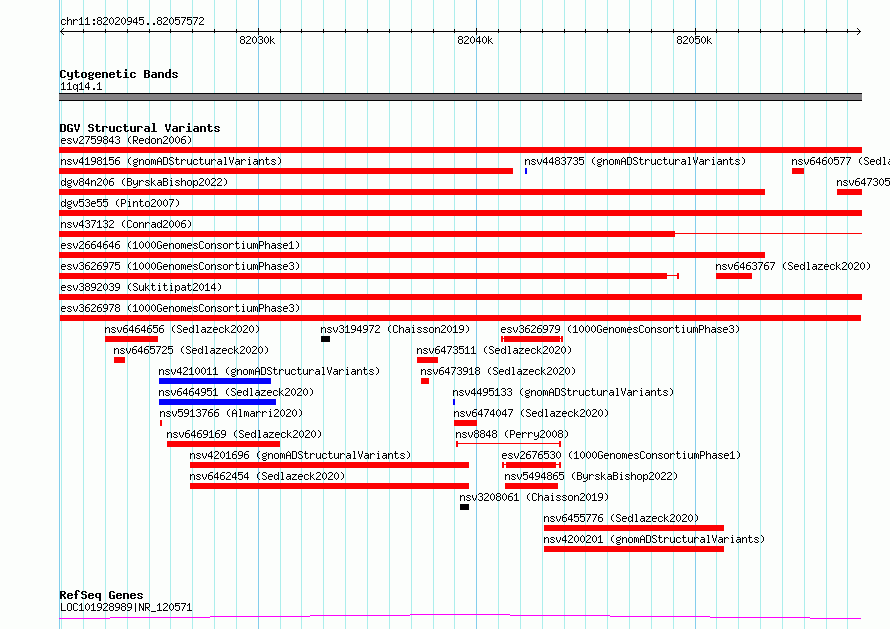
Task: Open the nsv4210011 (gnomADStructuralVariants) label
Action: point(269,371)
